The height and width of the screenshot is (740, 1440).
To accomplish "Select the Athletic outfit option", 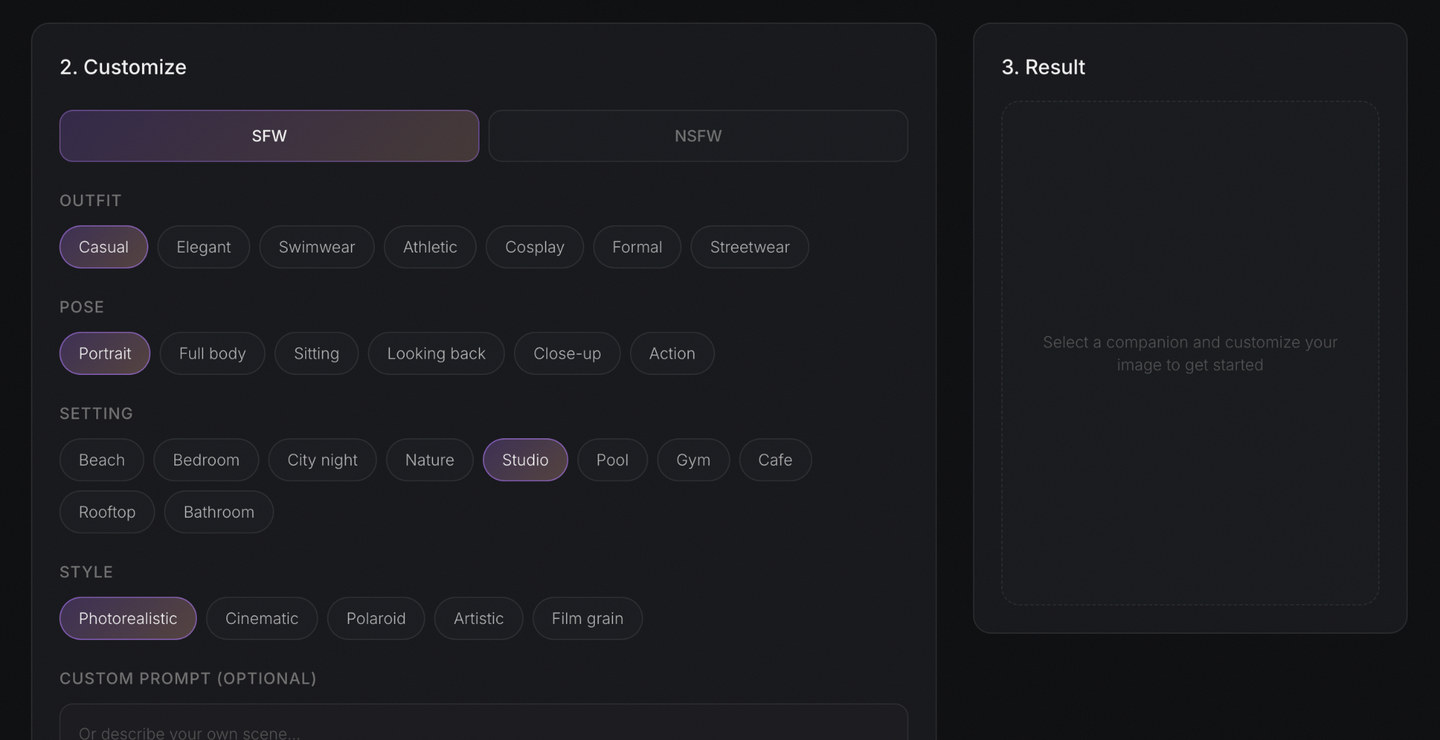I will point(430,247).
